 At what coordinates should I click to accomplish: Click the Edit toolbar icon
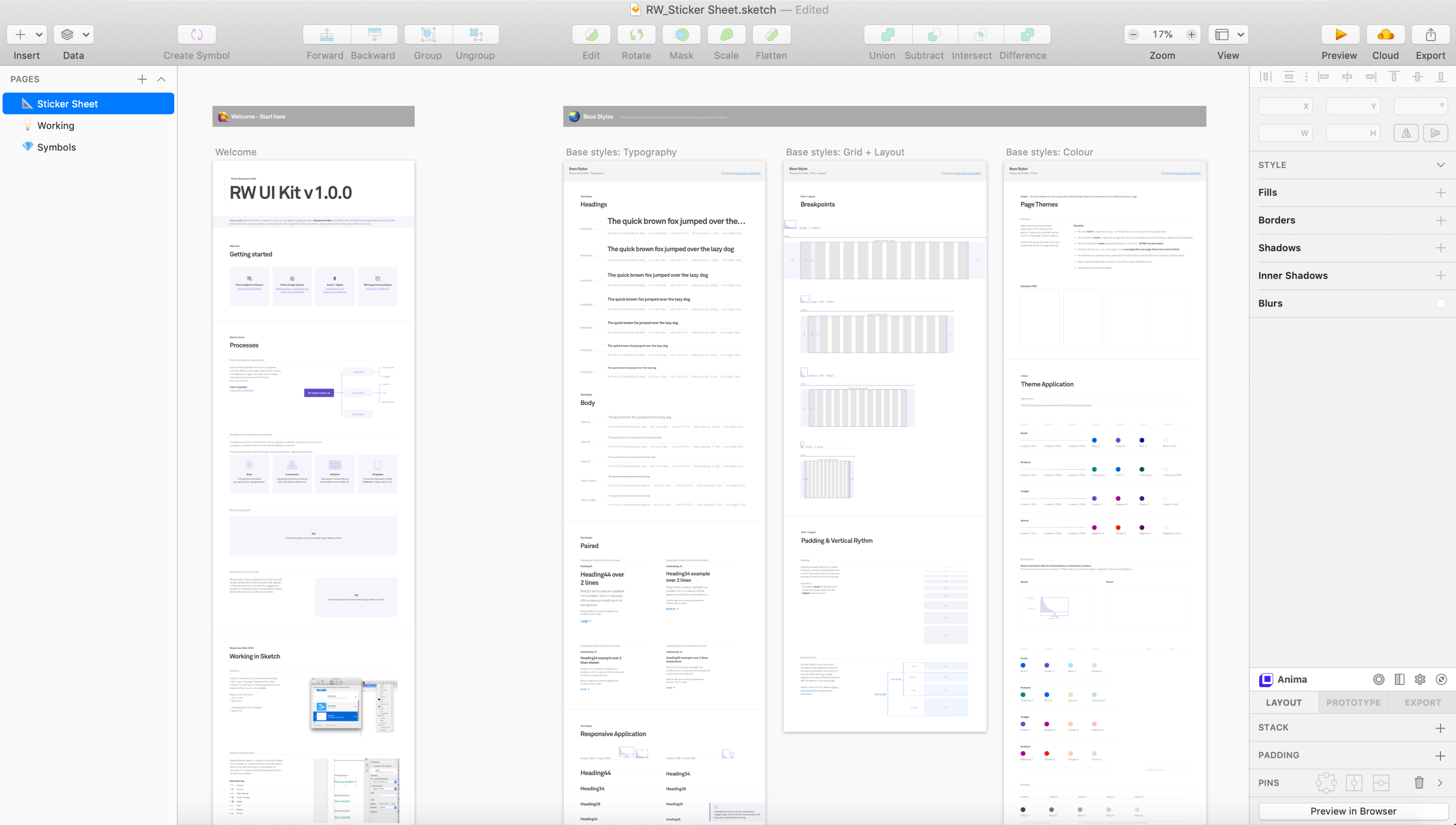point(591,35)
